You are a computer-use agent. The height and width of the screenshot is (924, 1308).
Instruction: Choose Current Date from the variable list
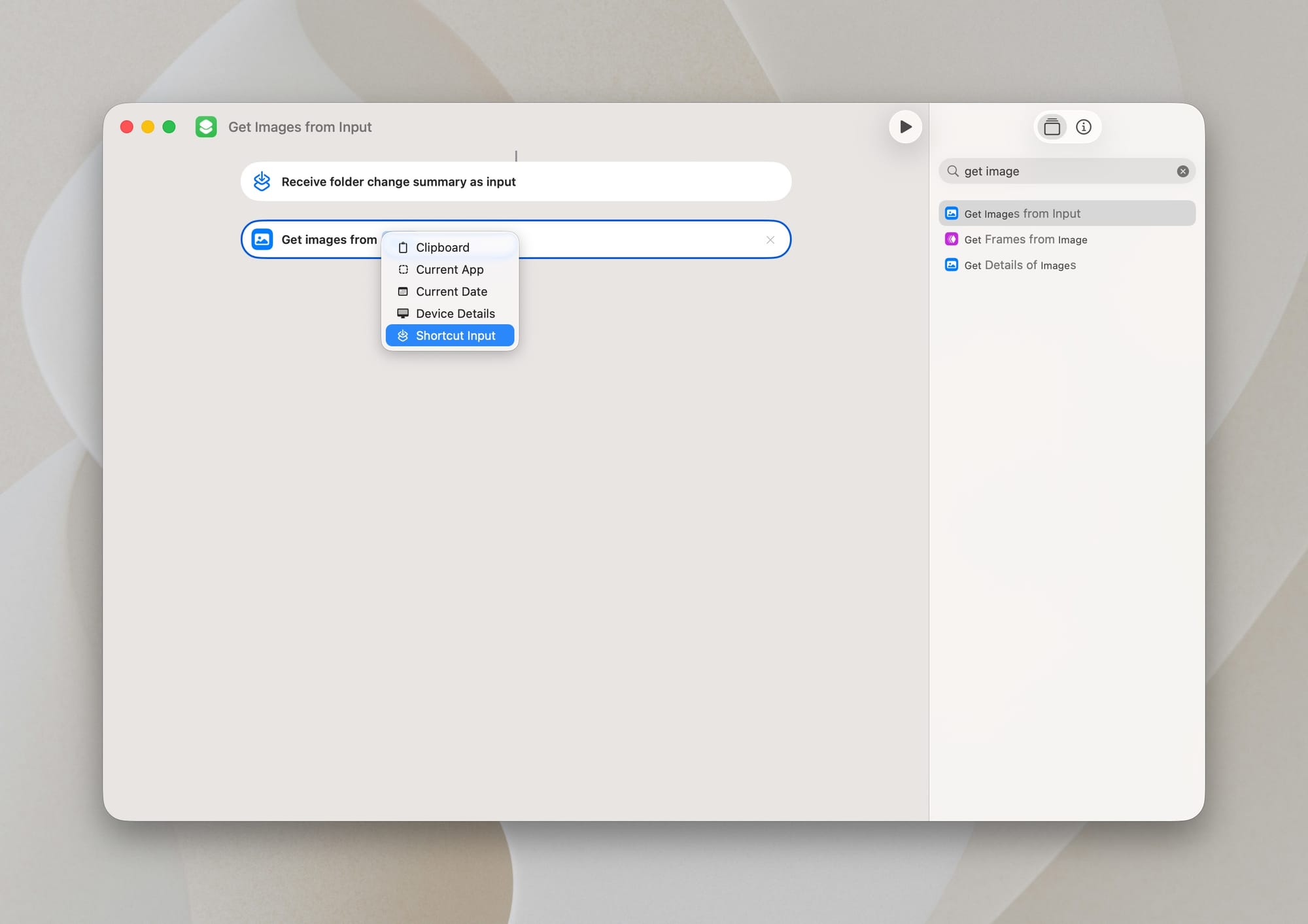point(451,291)
